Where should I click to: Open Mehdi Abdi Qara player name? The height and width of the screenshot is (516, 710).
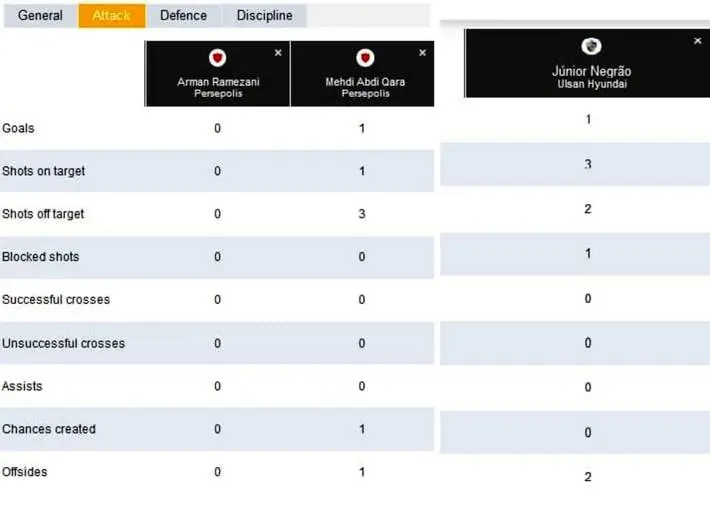point(365,82)
